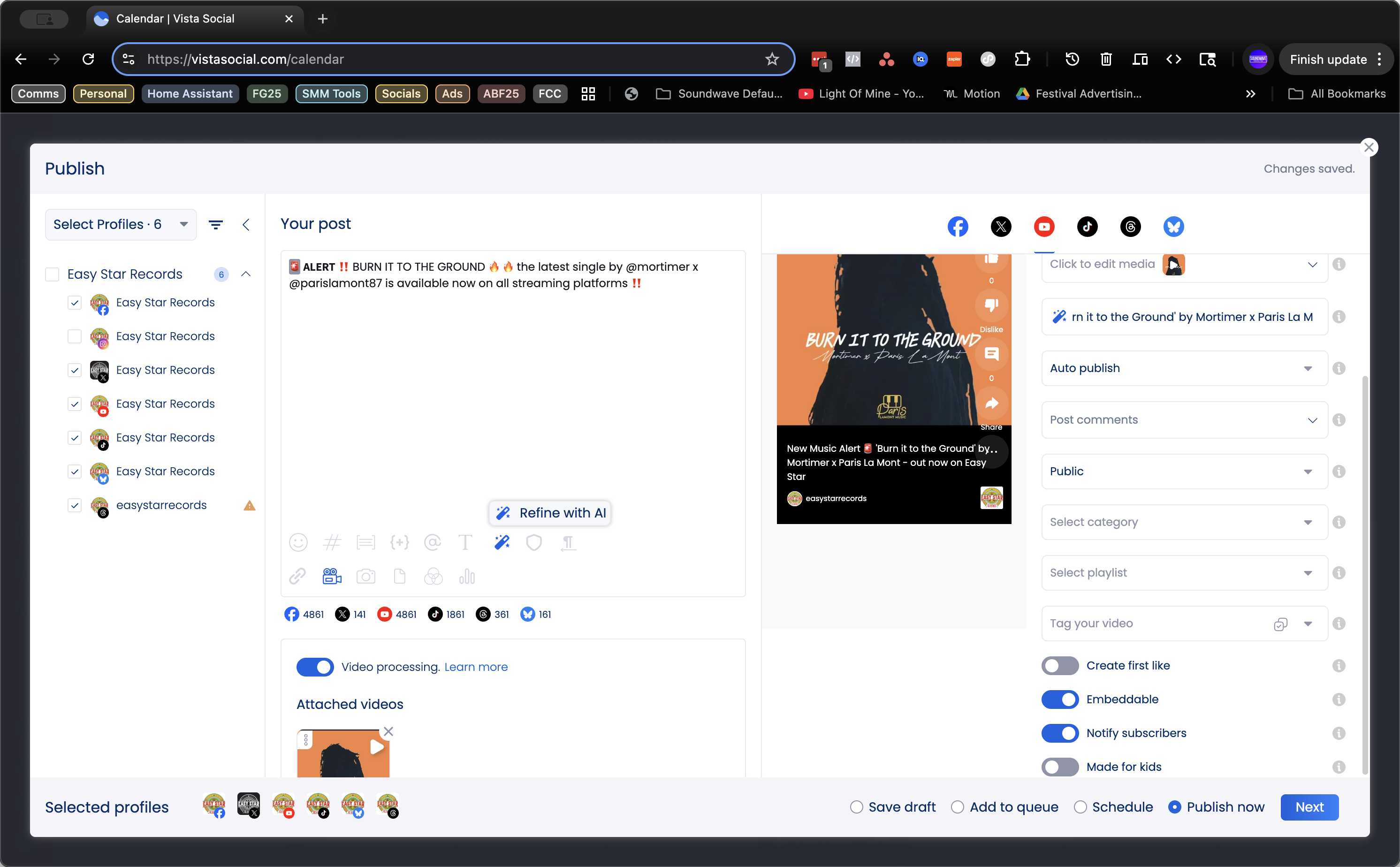Select the Schedule radio option
This screenshot has width=1400, height=867.
[x=1080, y=807]
